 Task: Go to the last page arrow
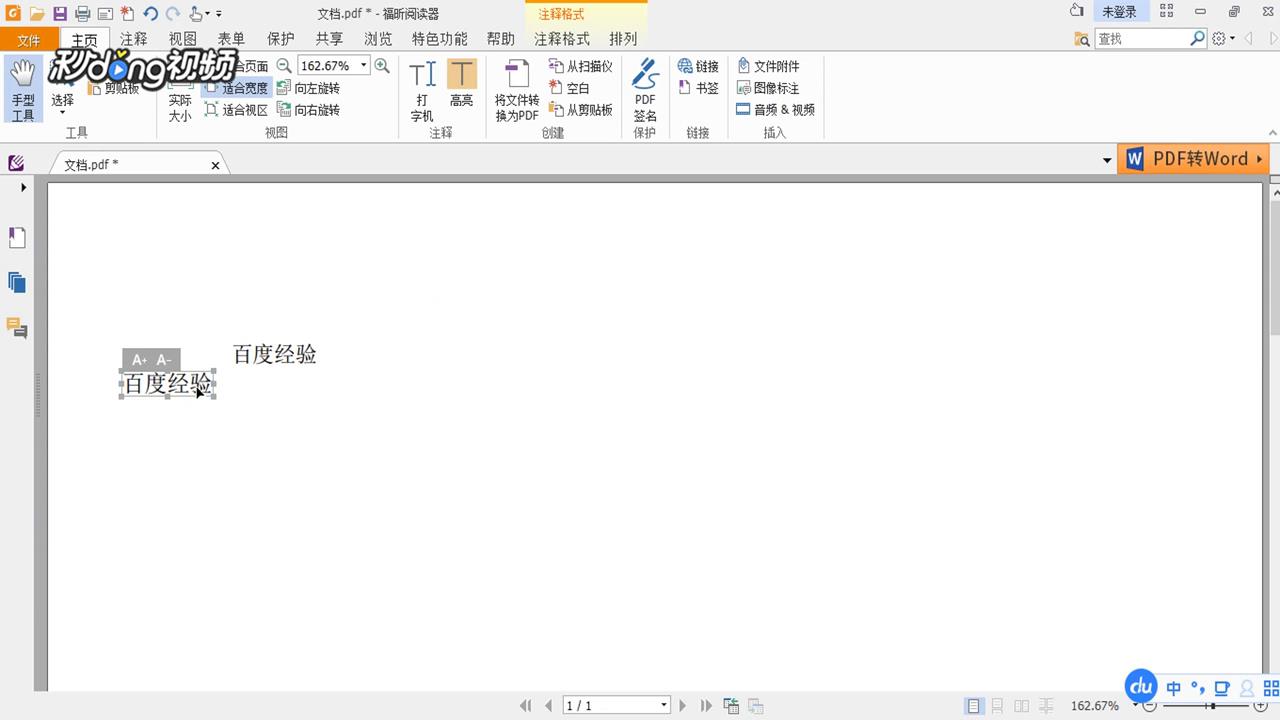(706, 706)
